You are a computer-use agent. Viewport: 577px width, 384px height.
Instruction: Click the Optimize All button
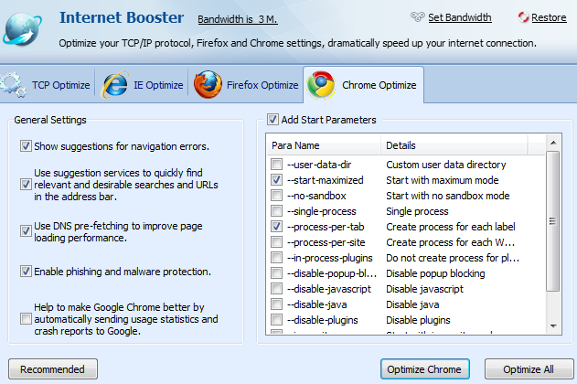pos(529,369)
